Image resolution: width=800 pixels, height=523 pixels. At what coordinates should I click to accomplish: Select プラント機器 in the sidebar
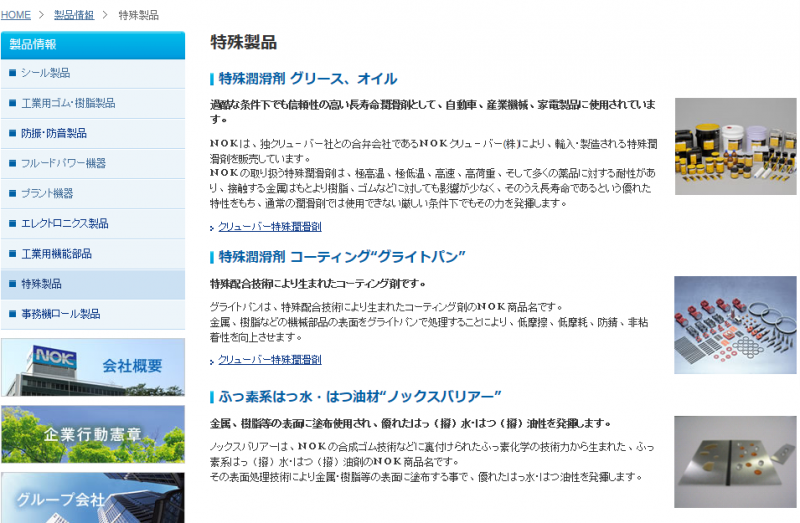point(93,194)
